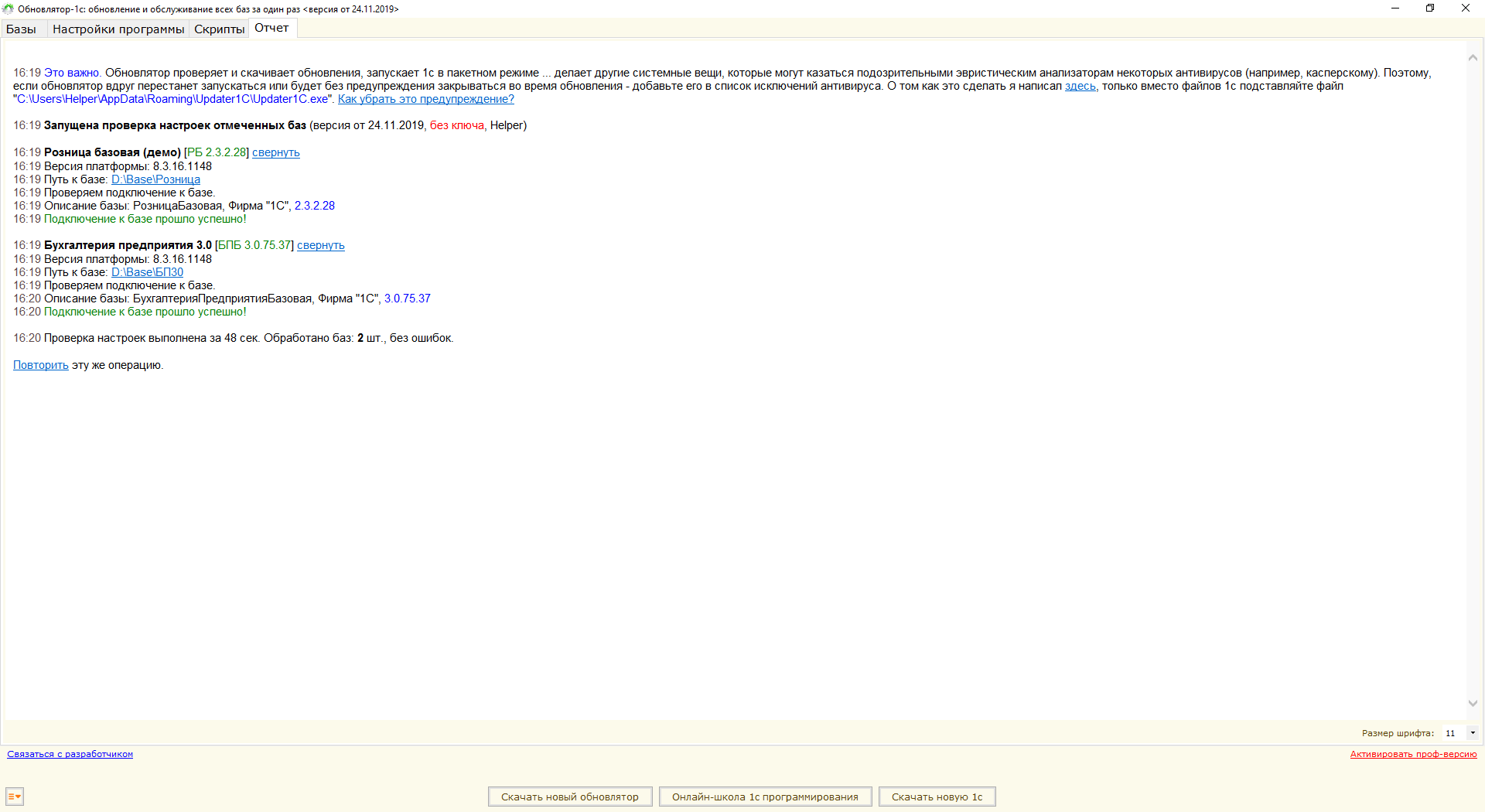Viewport: 1485px width, 812px height.
Task: Go to the Скрипты tab
Action: point(219,29)
